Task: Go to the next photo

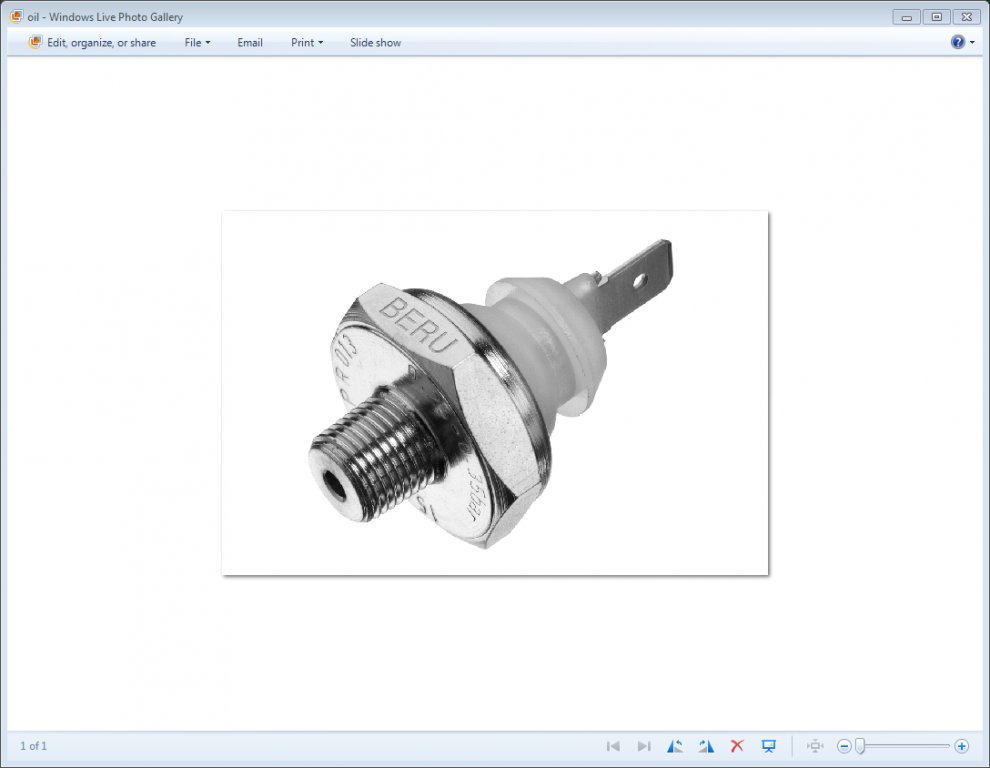Action: 643,746
